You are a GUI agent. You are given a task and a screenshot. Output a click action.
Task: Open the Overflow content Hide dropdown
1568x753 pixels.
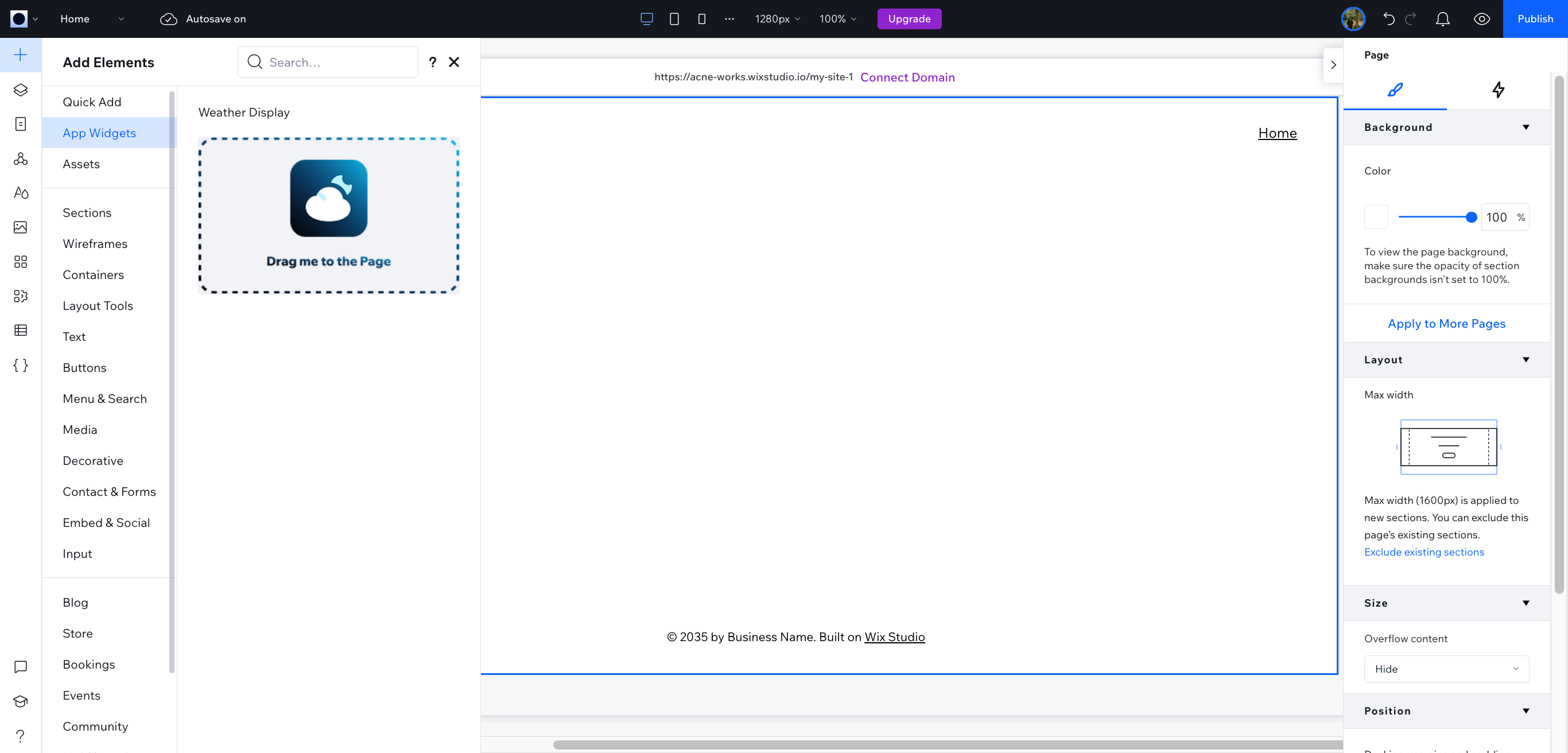coord(1446,669)
